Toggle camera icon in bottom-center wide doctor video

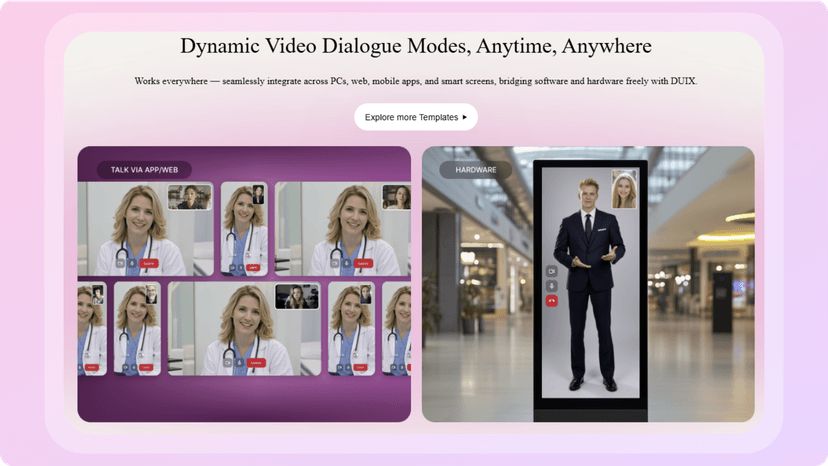[x=228, y=363]
